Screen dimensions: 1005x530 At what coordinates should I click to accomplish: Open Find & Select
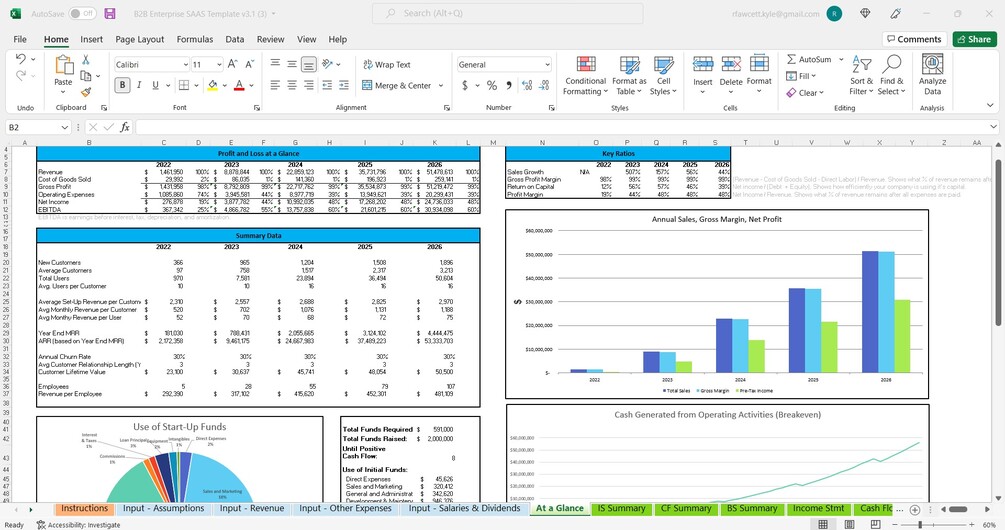(892, 76)
